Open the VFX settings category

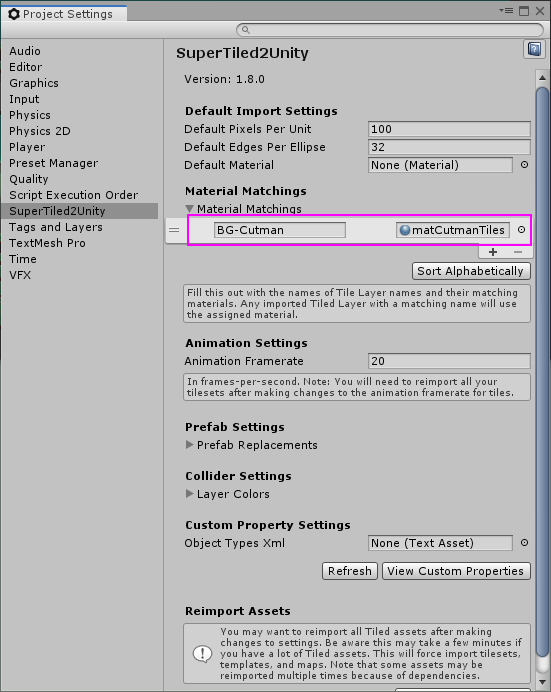pyautogui.click(x=20, y=275)
